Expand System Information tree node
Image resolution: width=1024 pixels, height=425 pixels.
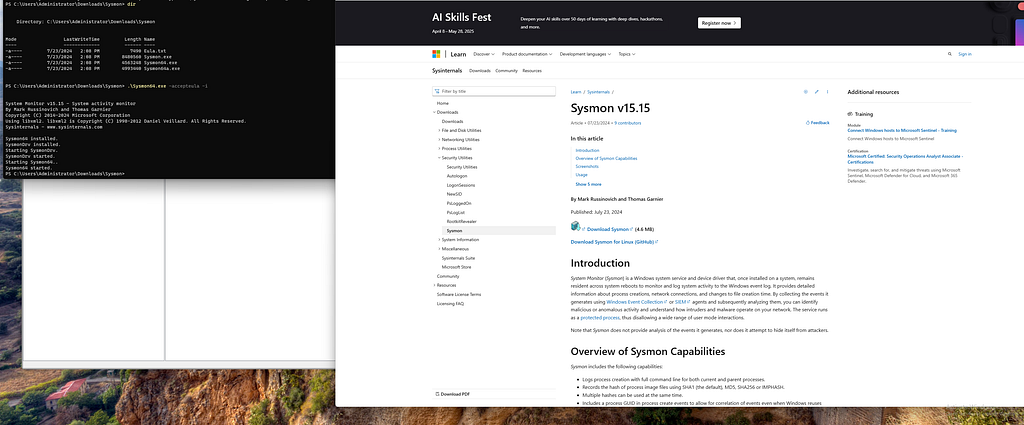[x=440, y=240]
